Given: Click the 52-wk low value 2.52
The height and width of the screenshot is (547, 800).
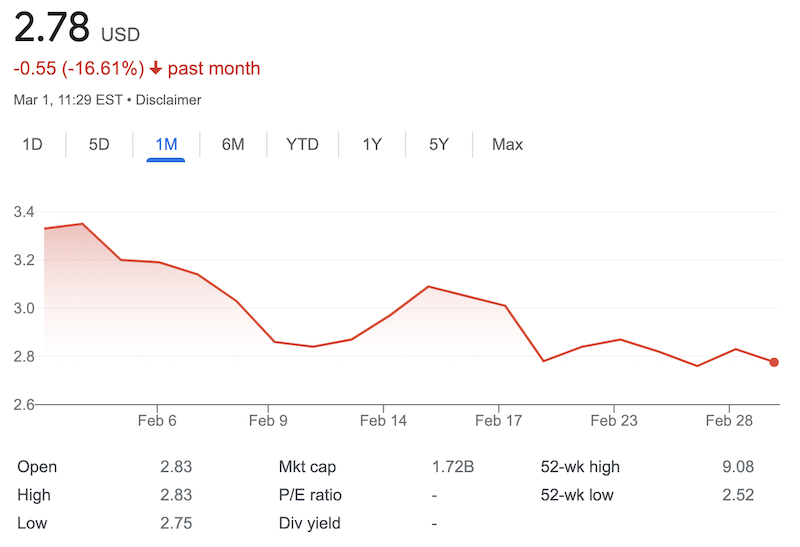Looking at the screenshot, I should tap(737, 495).
